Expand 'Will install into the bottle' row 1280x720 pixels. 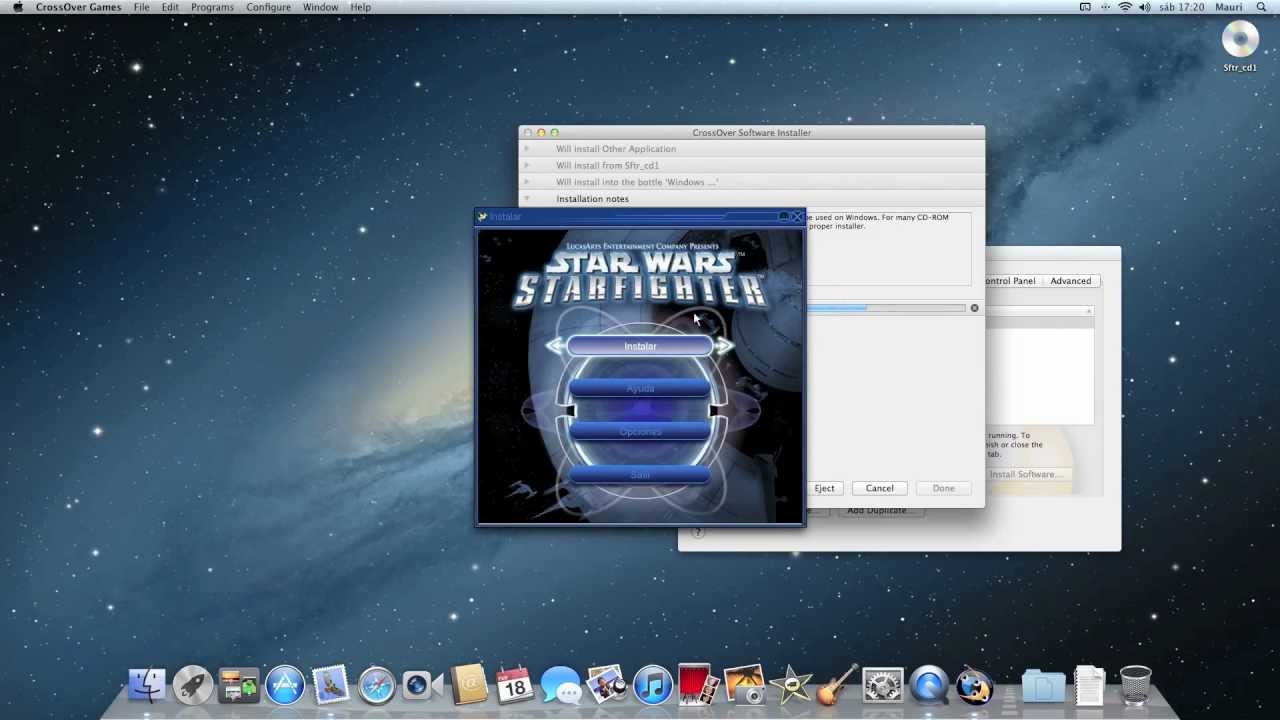coord(527,182)
